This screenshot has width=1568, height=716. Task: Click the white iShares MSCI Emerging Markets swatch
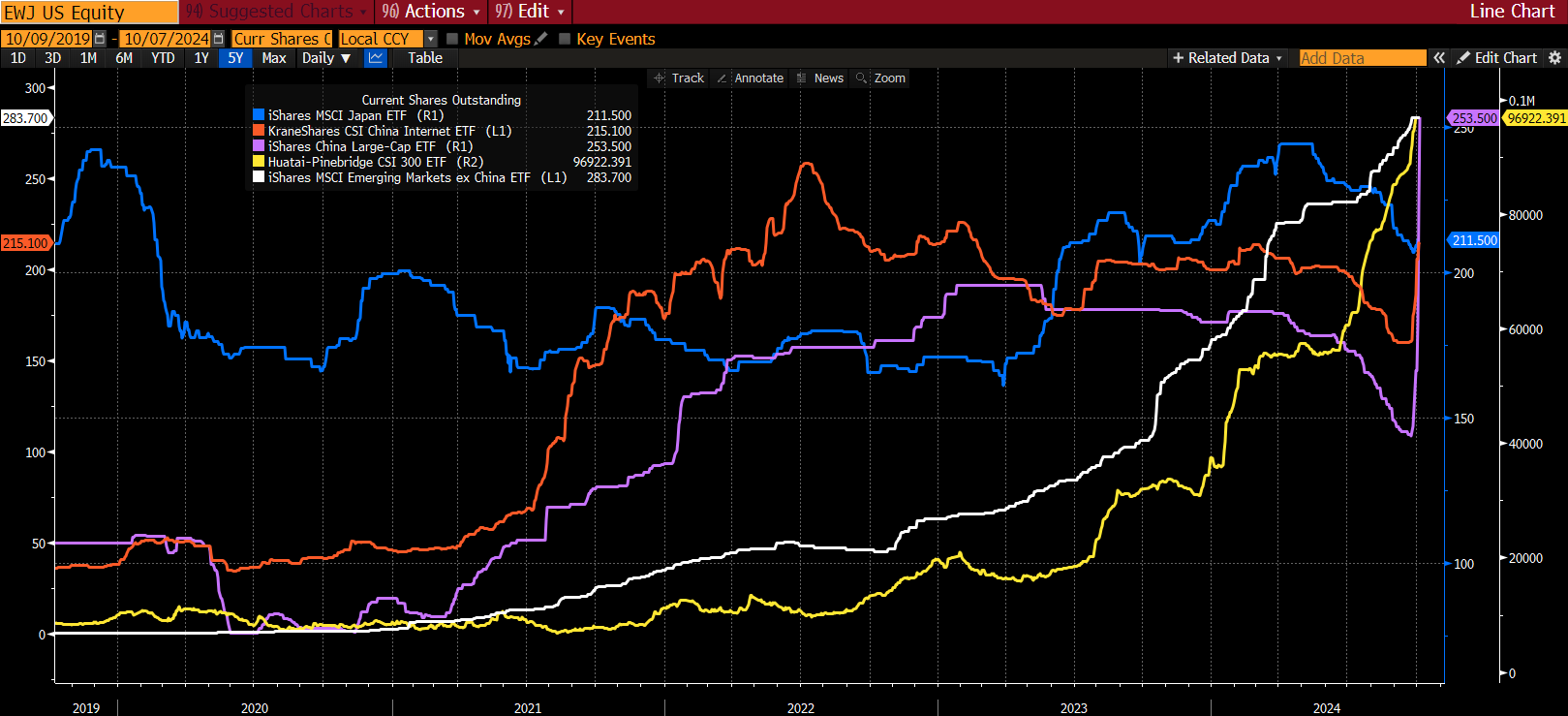(x=259, y=177)
